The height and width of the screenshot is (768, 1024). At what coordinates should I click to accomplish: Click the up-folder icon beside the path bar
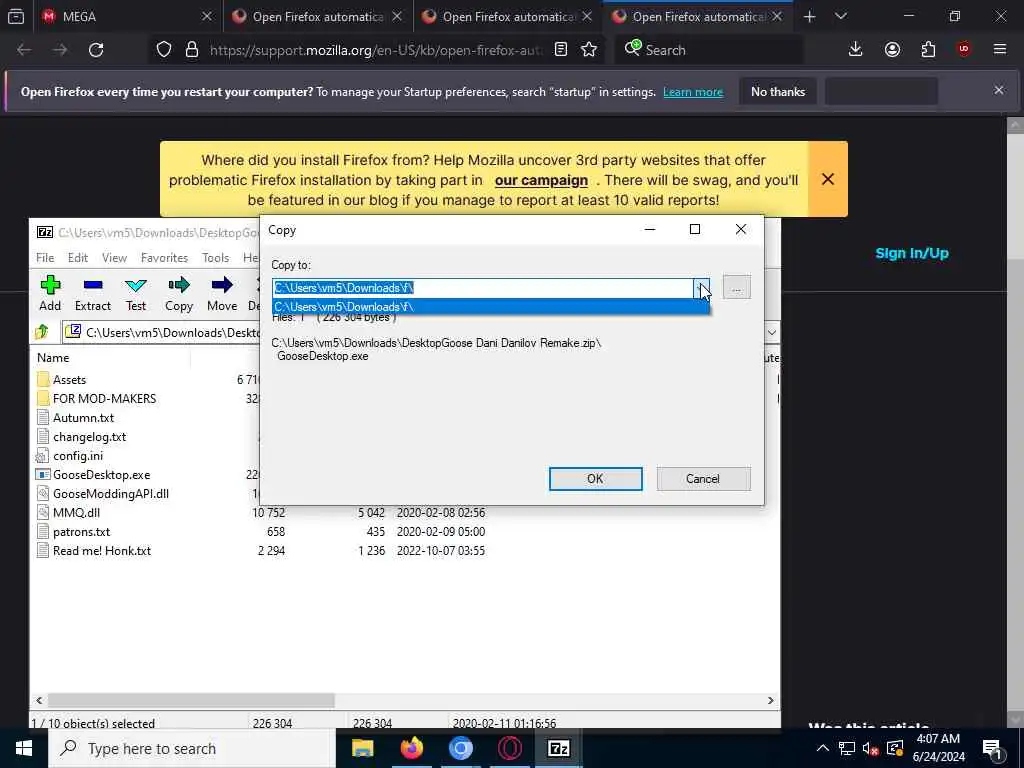point(42,332)
